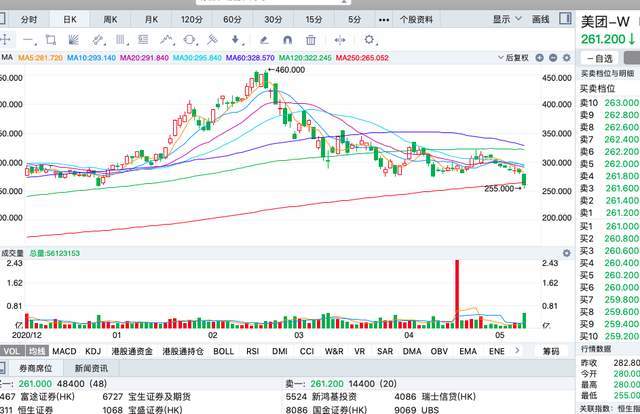Select the BOLL indicator
The height and width of the screenshot is (414, 640).
point(224,351)
